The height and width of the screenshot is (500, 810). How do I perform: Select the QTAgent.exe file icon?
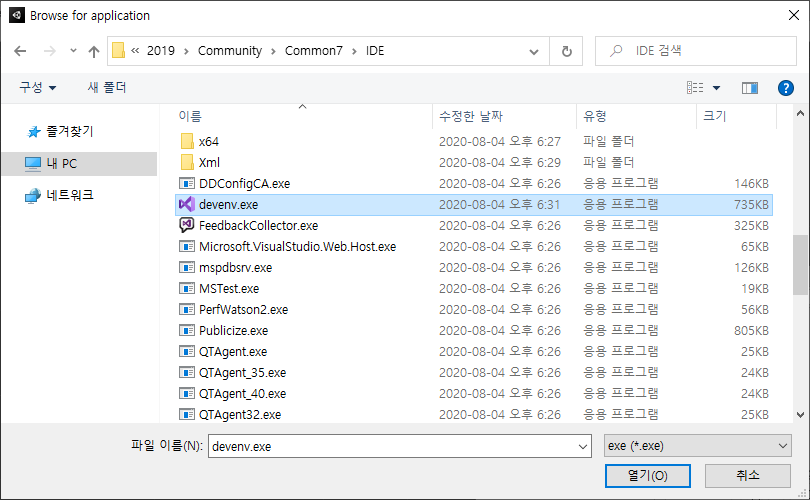click(x=186, y=351)
